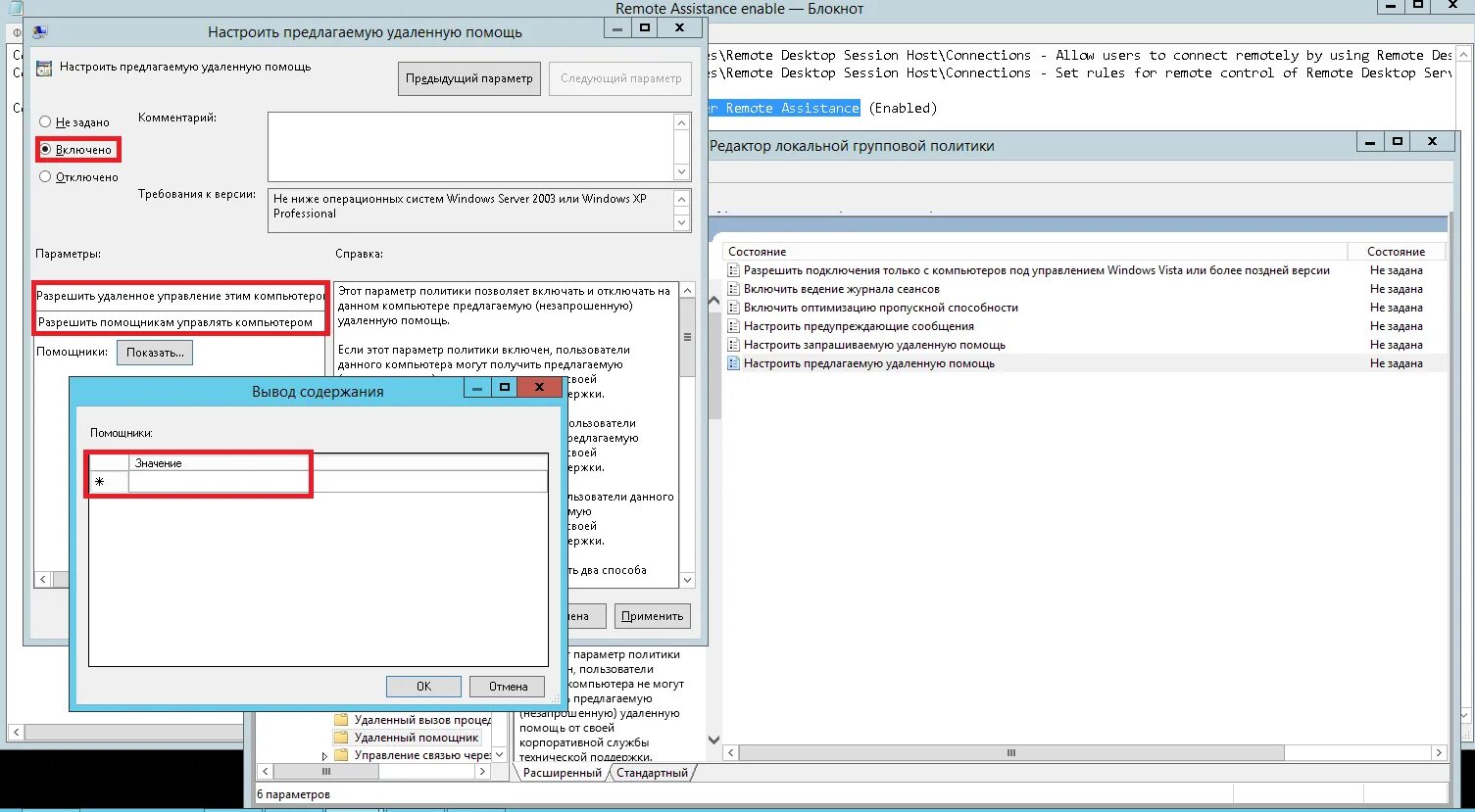Click the 'Предыдущий параметр' button
1475x812 pixels.
pyautogui.click(x=469, y=78)
